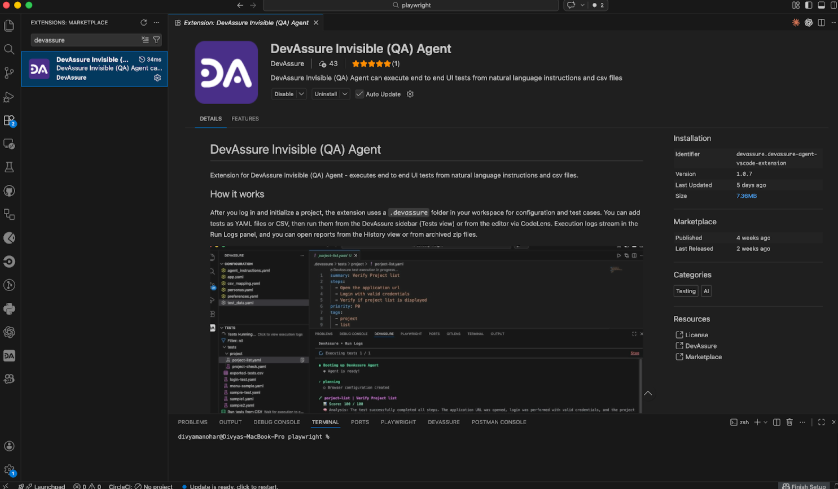Open the Source Control view
Viewport: 838px width, 489px height.
point(9,73)
